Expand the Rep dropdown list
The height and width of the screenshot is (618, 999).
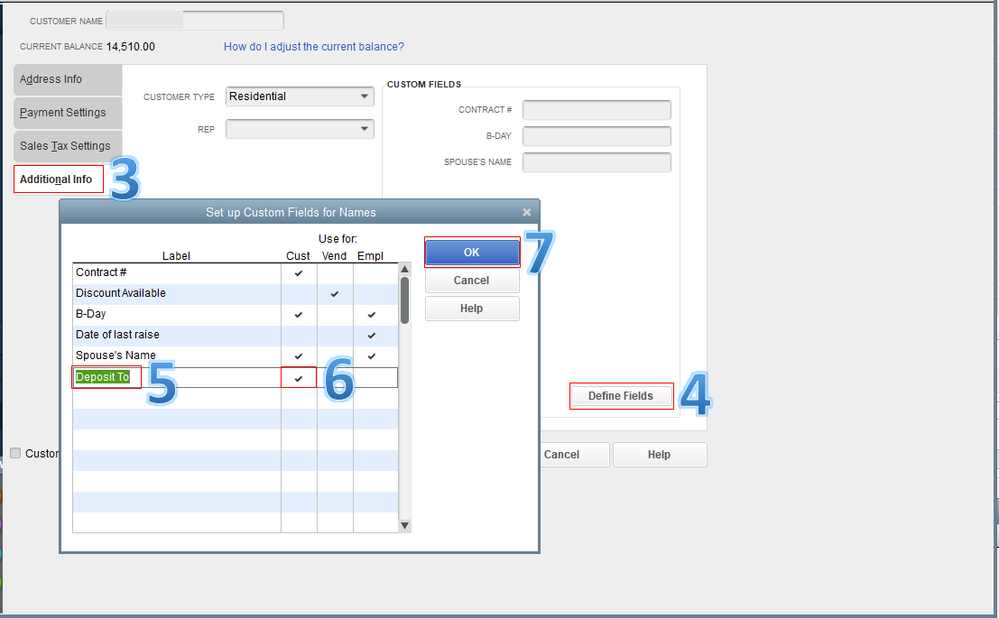tap(300, 129)
